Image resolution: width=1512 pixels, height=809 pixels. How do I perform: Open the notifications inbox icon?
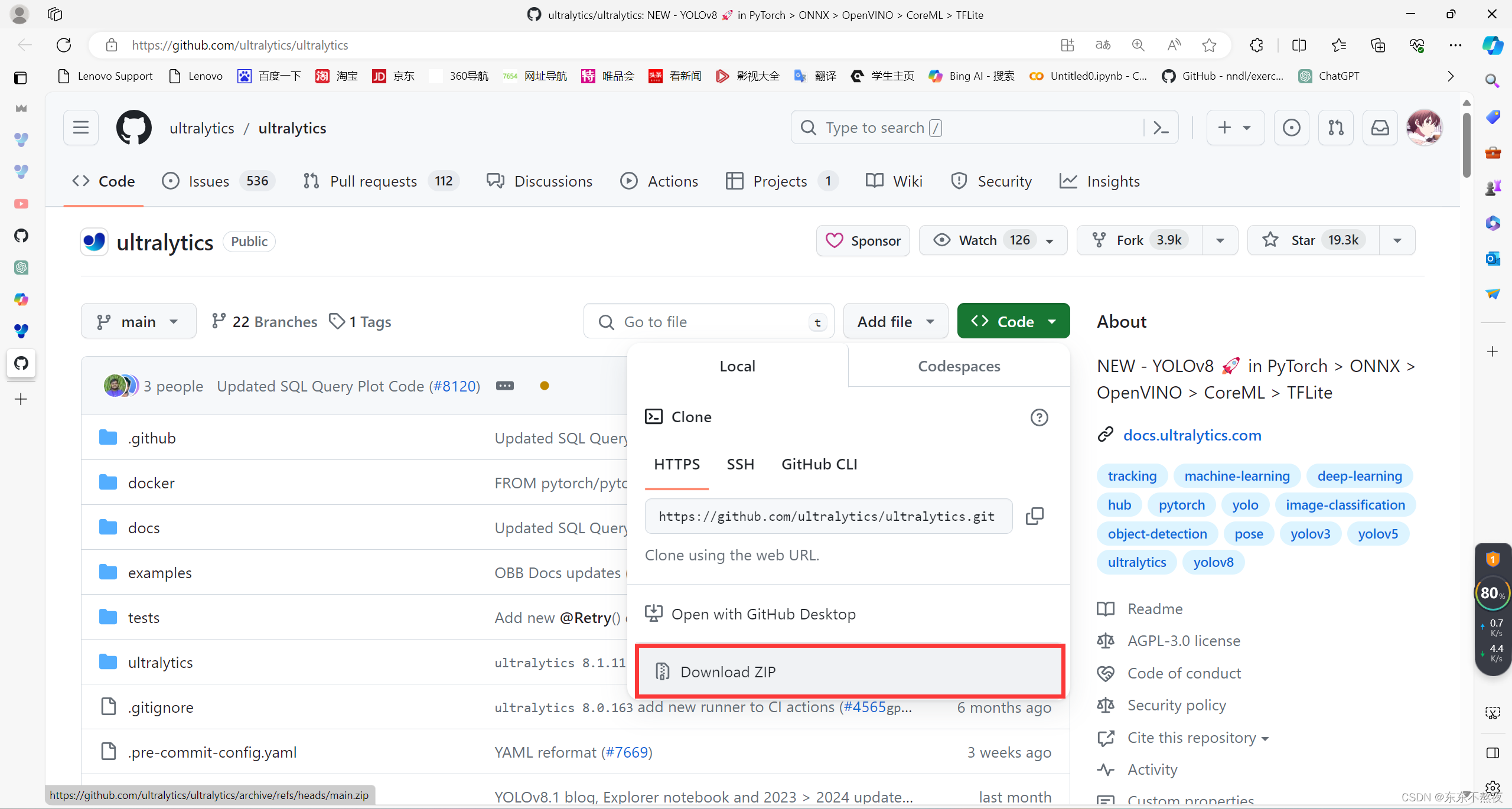pyautogui.click(x=1380, y=128)
